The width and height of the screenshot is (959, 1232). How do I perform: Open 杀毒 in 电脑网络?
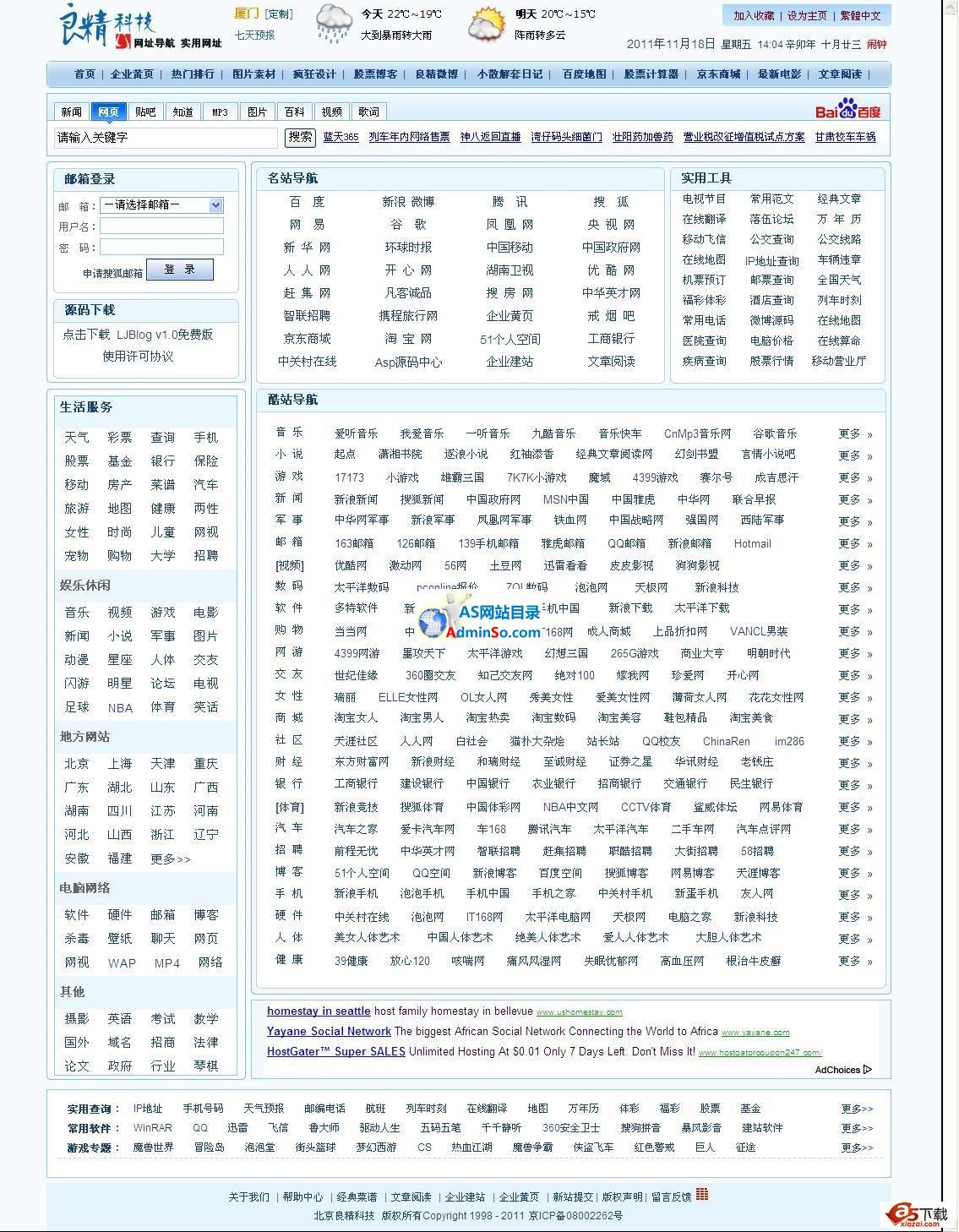(77, 939)
